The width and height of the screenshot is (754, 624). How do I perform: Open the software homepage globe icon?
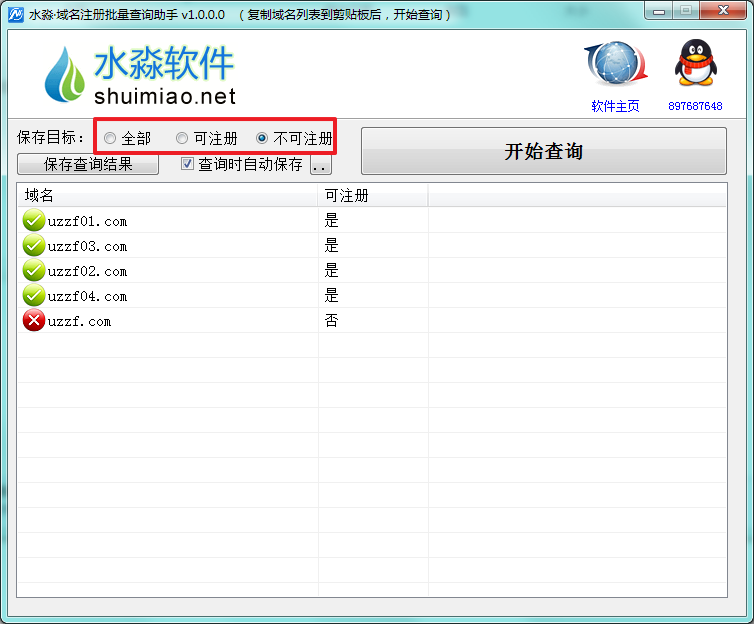[616, 63]
